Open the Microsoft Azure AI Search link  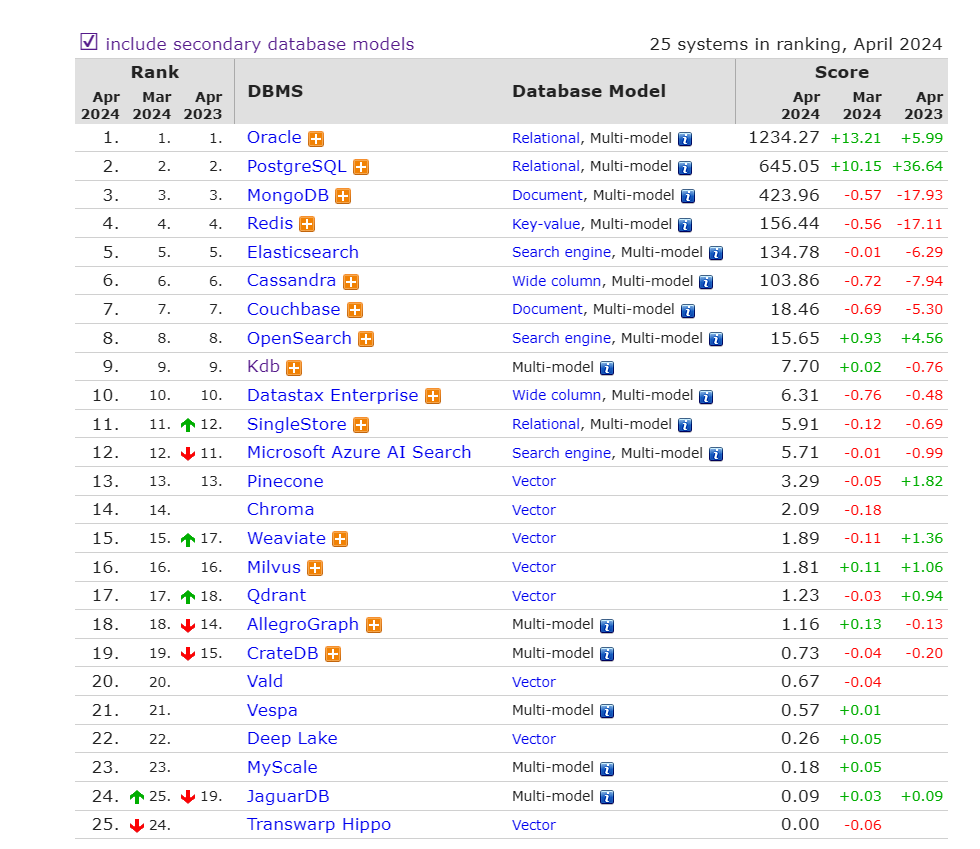(359, 452)
